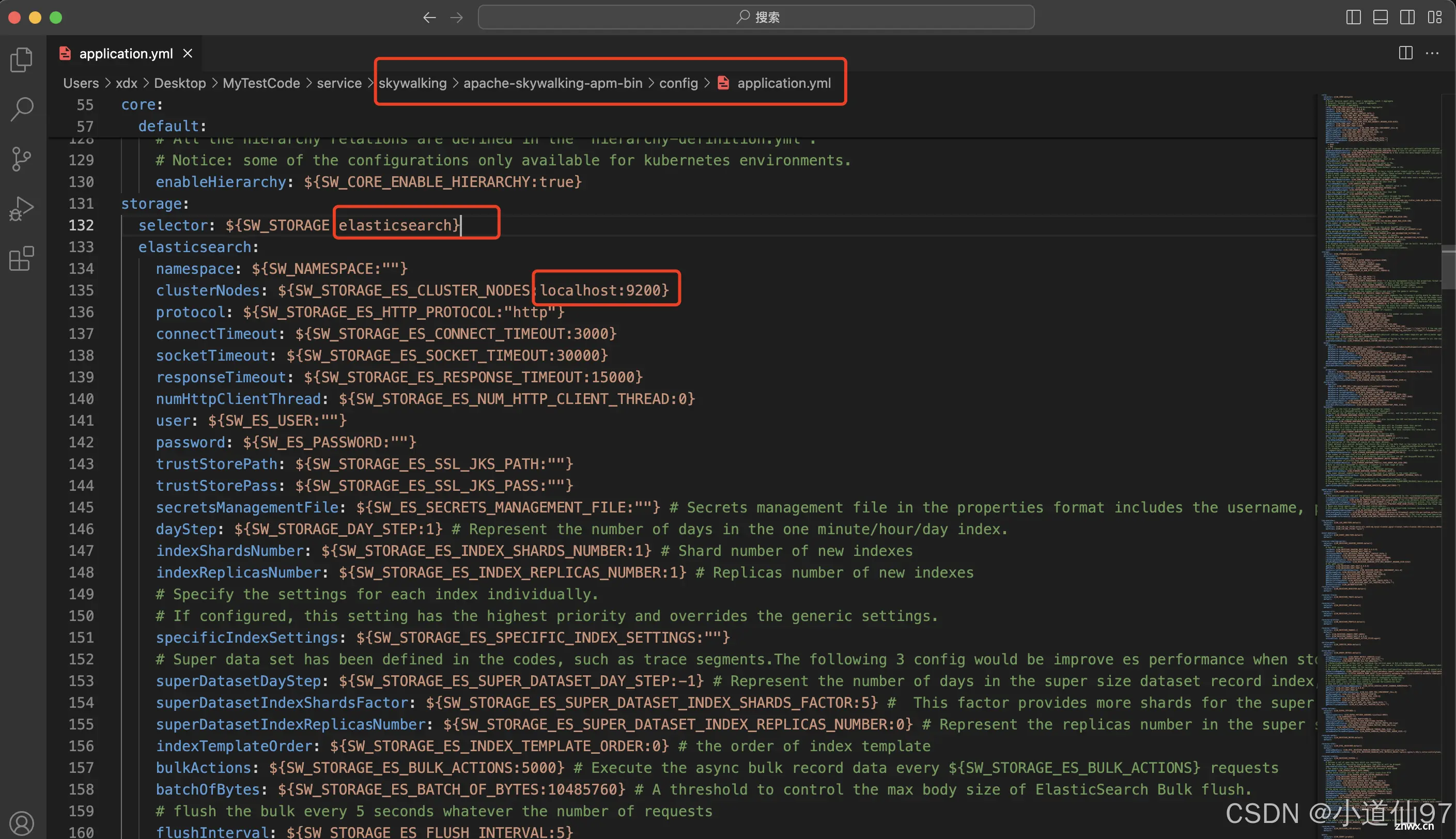Viewport: 1456px width, 839px height.
Task: Click on application.yml tab label
Action: tap(126, 53)
